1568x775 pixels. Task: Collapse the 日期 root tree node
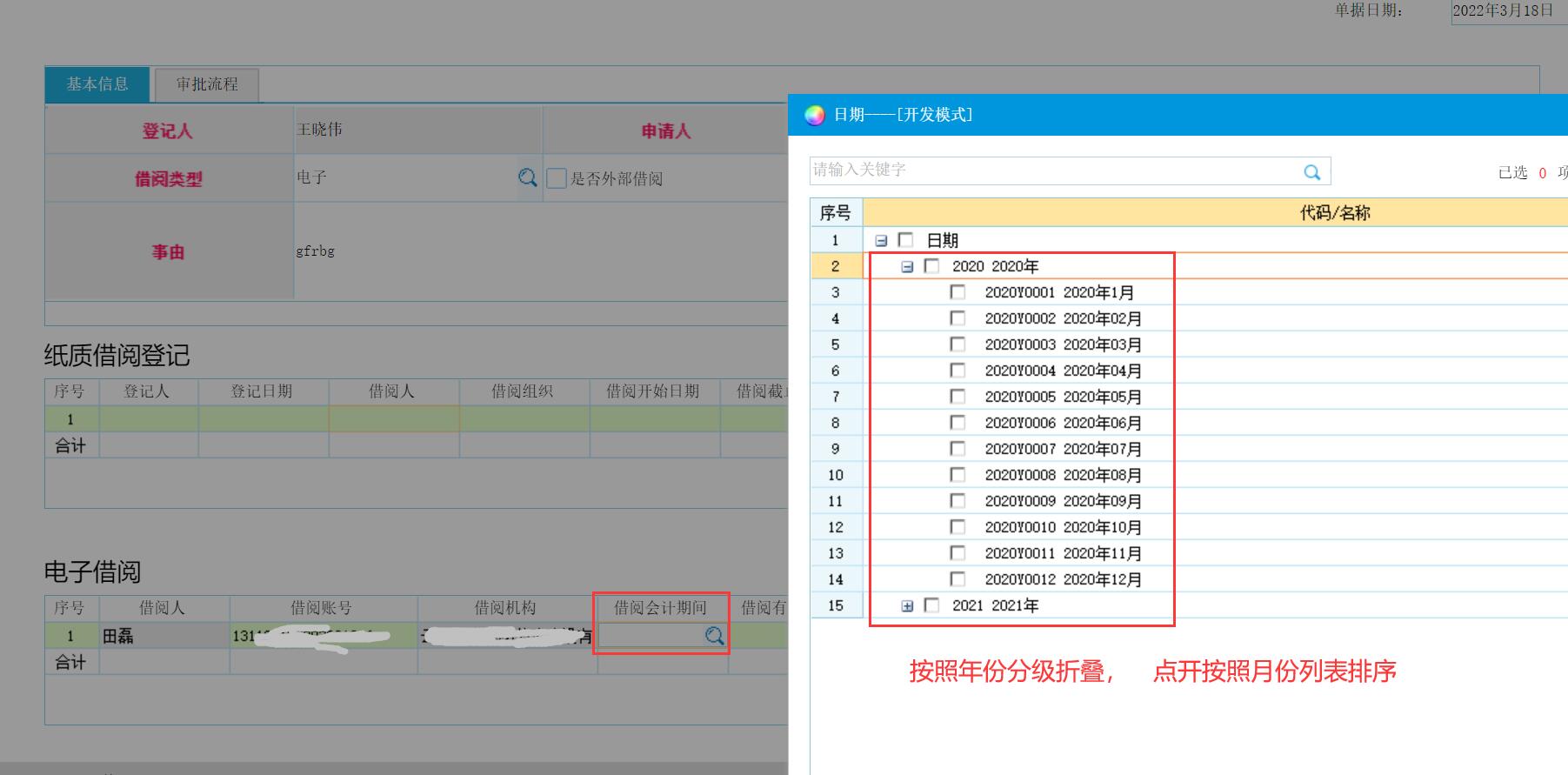[x=881, y=240]
